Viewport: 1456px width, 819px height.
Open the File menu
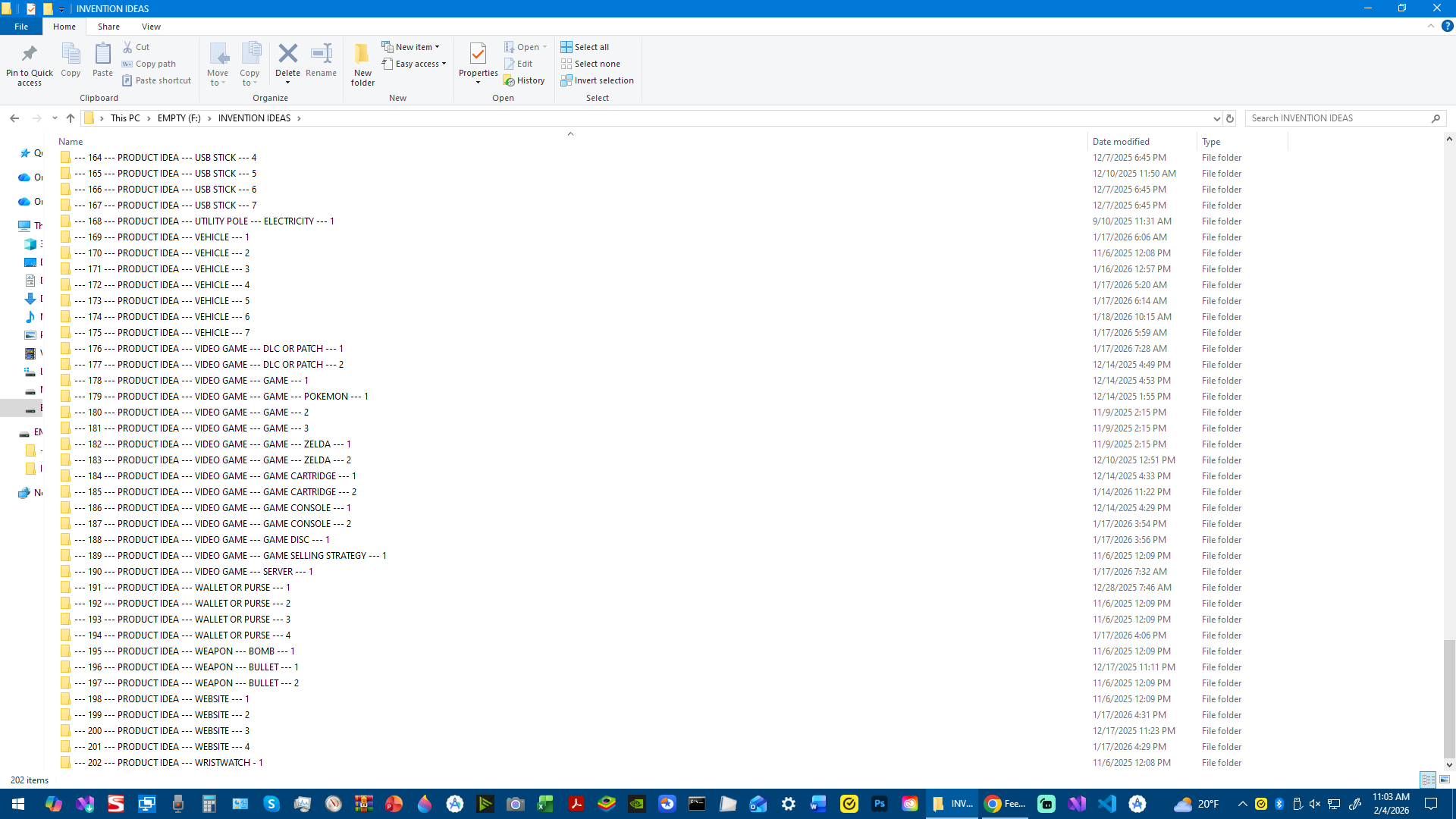click(21, 27)
